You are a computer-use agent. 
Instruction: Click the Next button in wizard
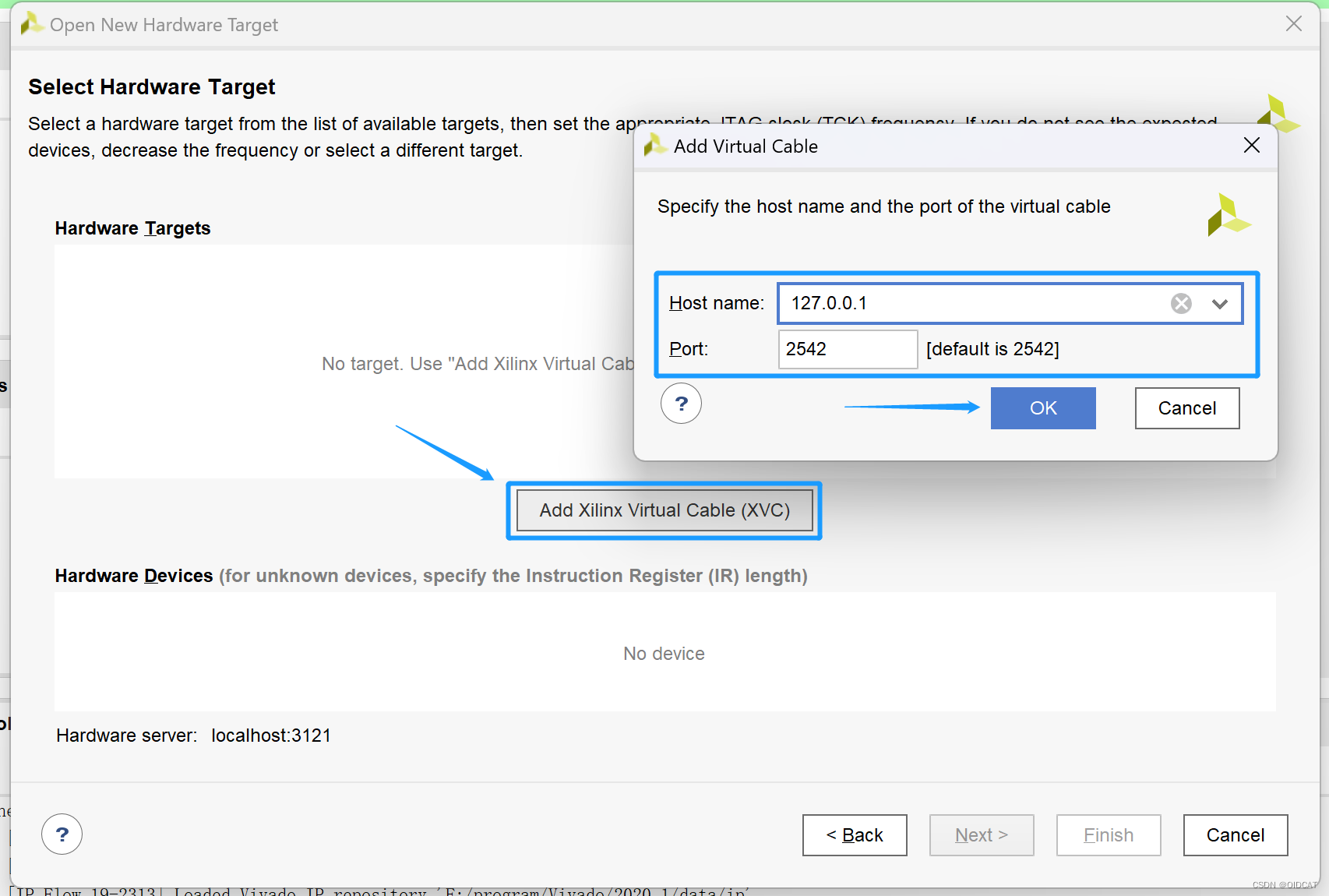coord(982,835)
